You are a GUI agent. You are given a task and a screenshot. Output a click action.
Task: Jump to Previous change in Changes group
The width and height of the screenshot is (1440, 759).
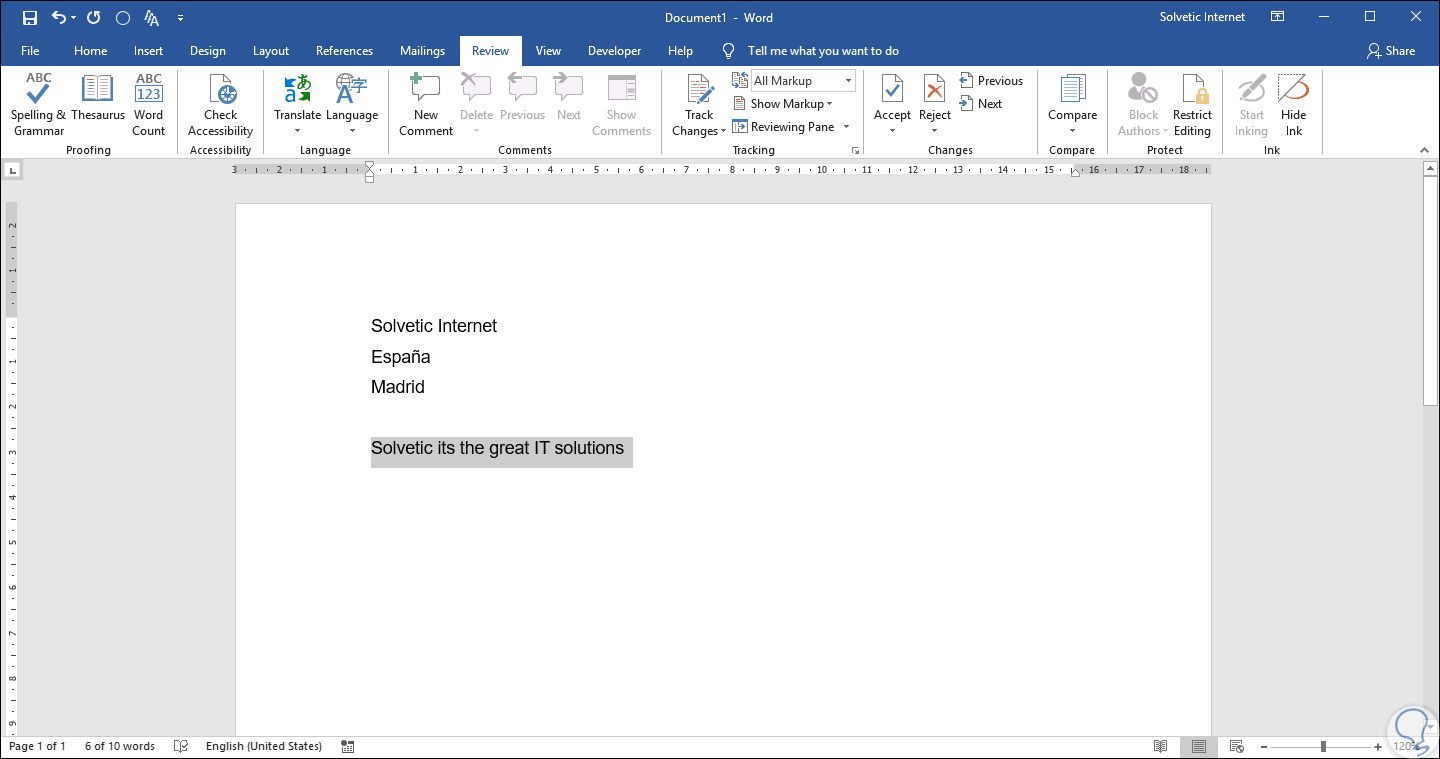pyautogui.click(x=991, y=81)
